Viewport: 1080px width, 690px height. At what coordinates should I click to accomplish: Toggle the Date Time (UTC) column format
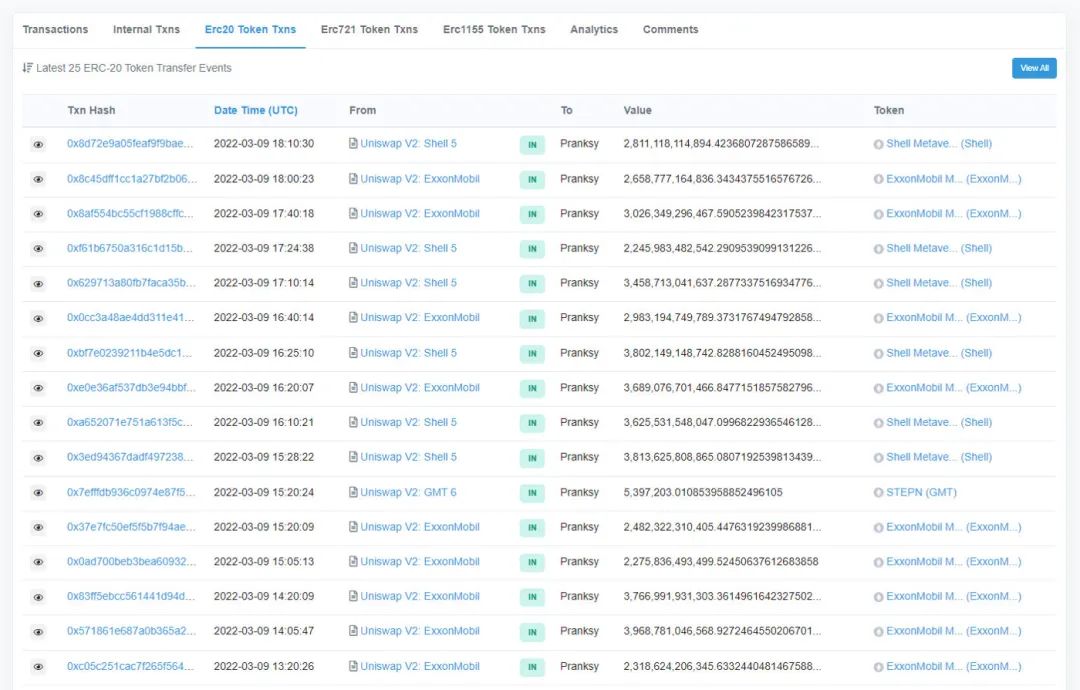click(255, 110)
